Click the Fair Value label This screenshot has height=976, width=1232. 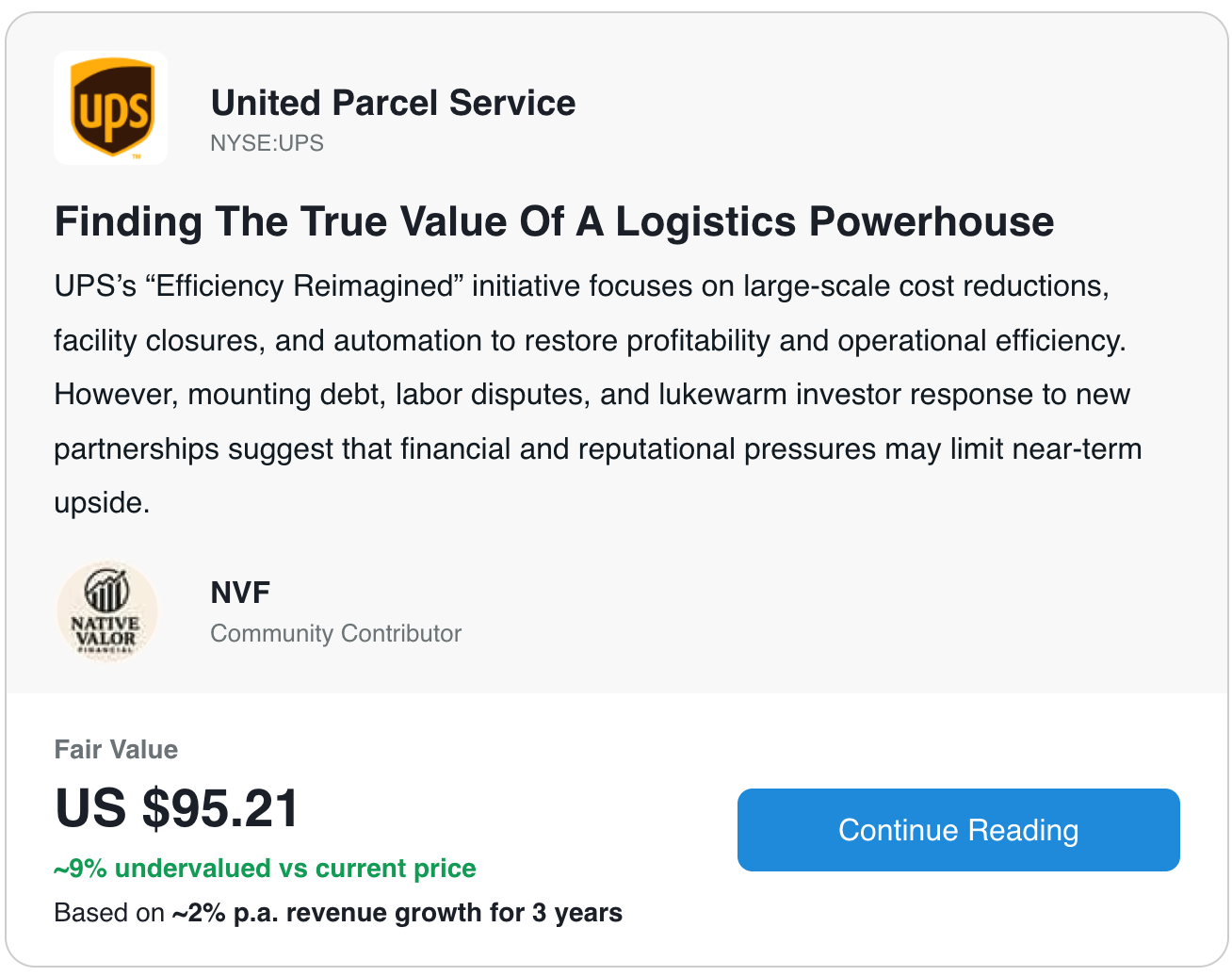(116, 750)
